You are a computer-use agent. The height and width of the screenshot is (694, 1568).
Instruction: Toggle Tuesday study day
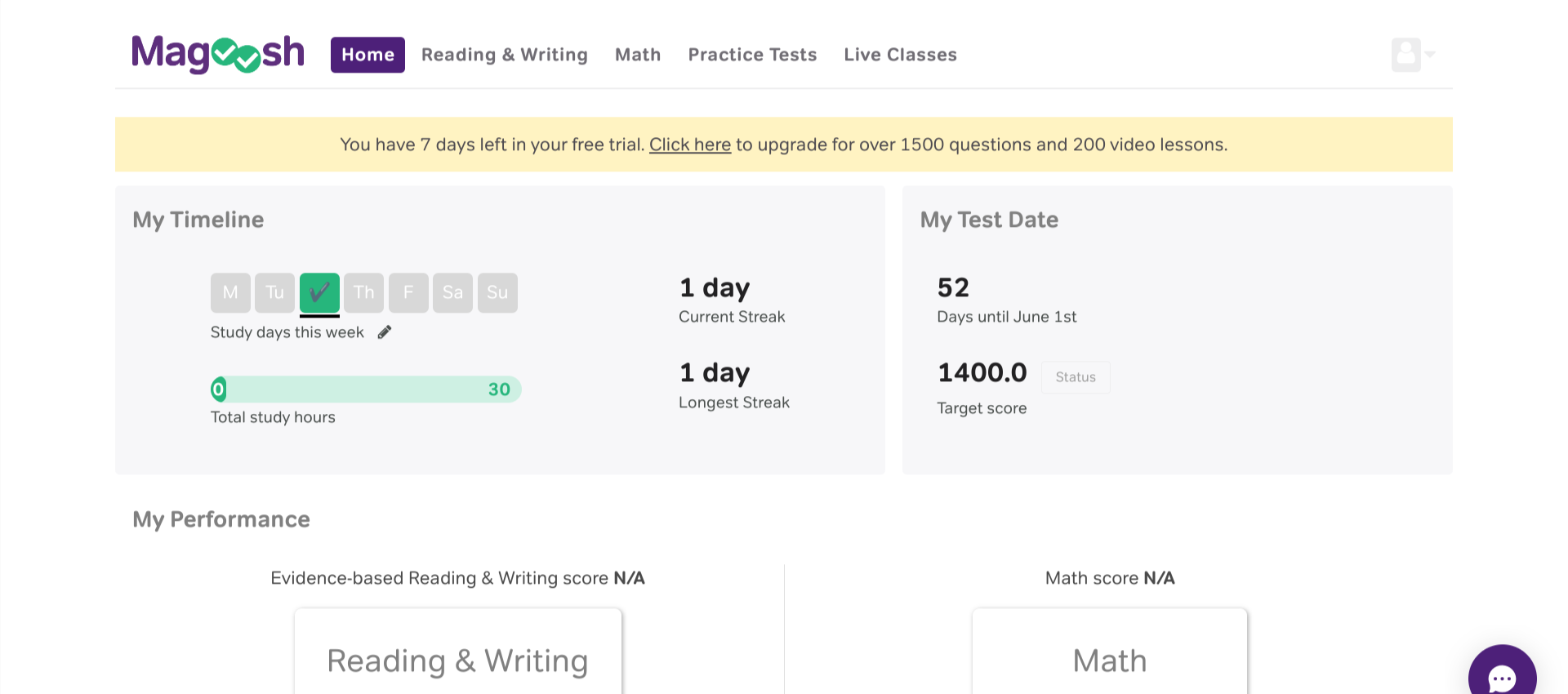[x=274, y=292]
